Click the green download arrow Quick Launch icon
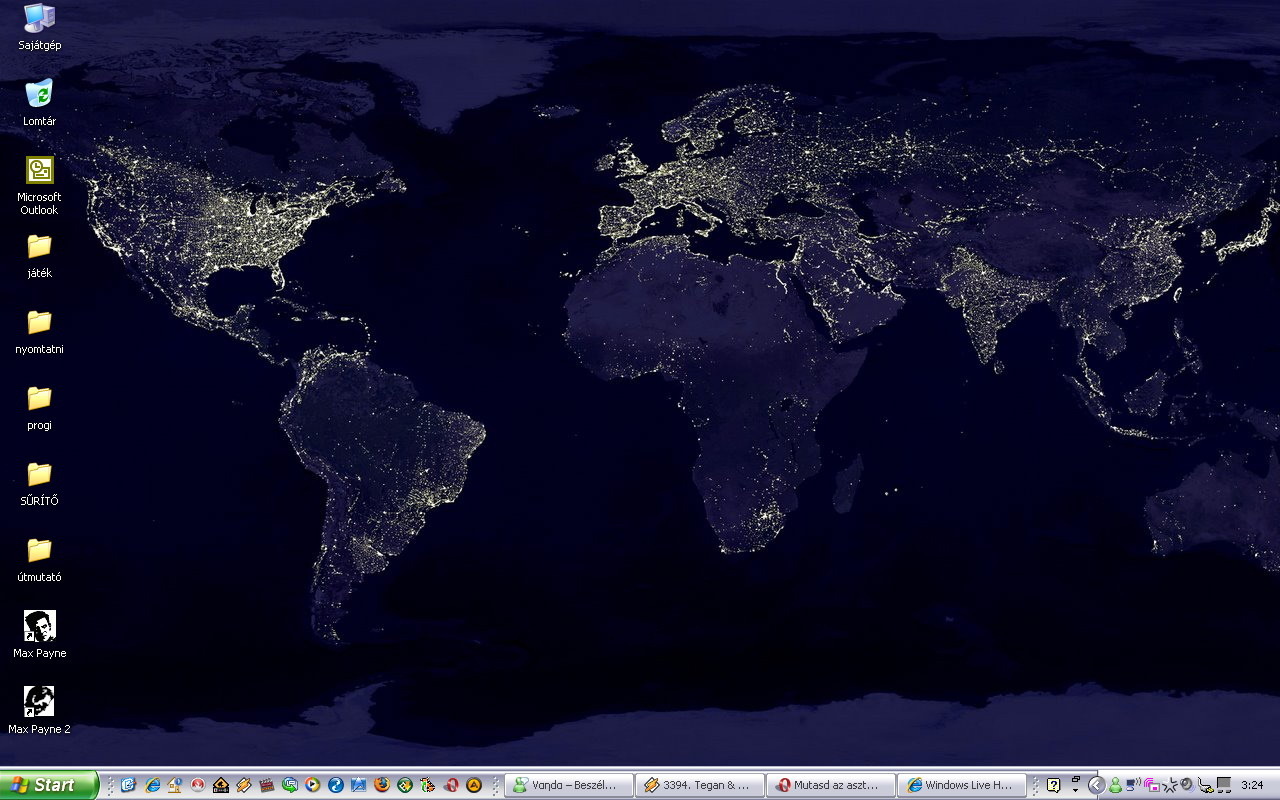The image size is (1280, 800). [x=405, y=785]
